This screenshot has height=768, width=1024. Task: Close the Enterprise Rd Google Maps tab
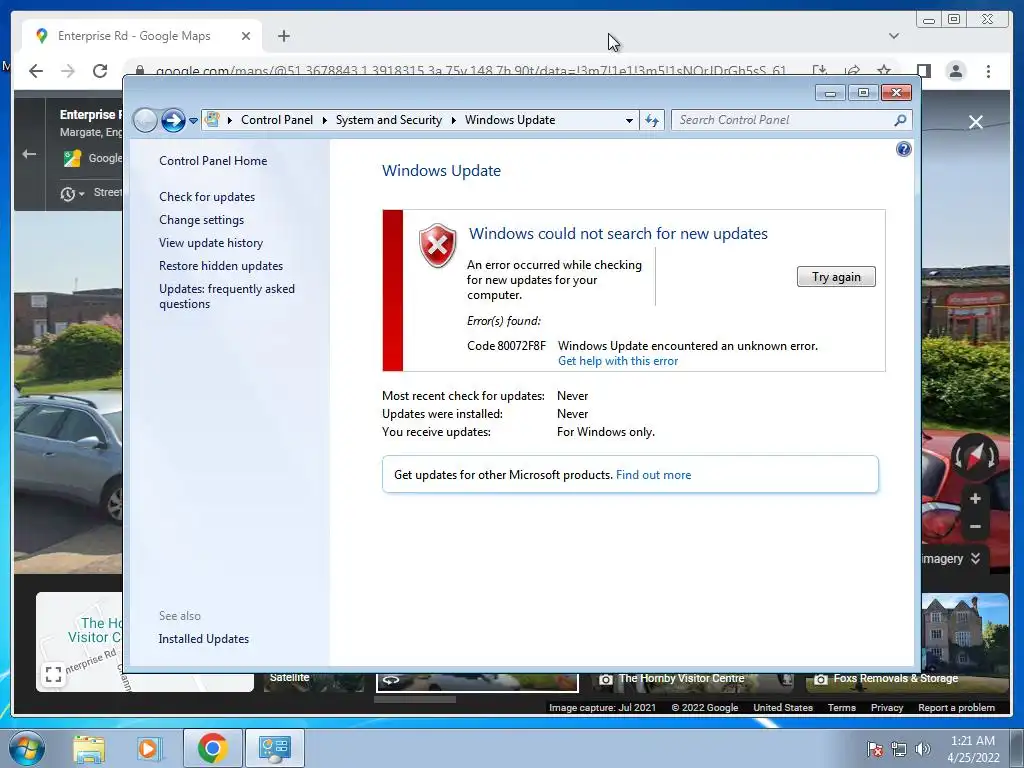coord(246,36)
